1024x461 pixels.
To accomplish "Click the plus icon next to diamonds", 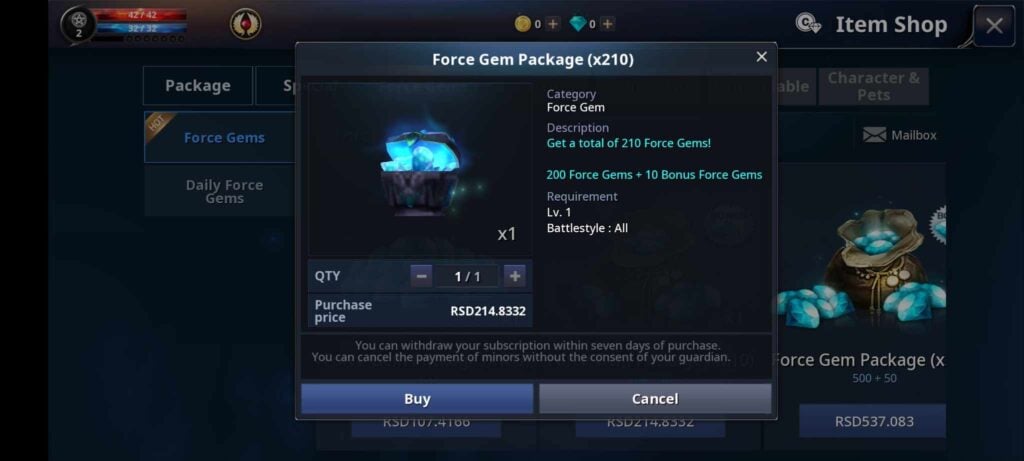I will [607, 24].
